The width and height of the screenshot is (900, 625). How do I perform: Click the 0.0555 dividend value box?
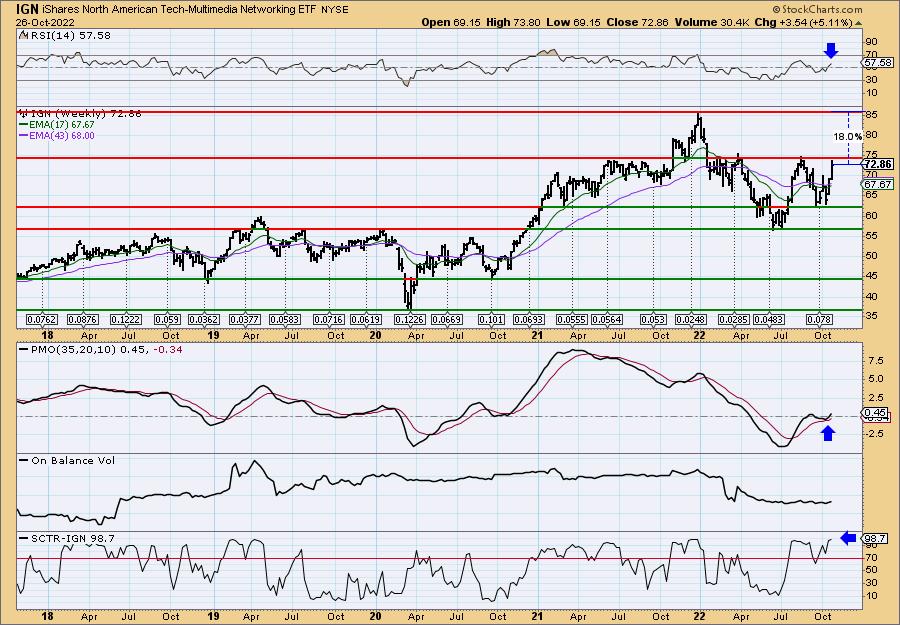(x=572, y=319)
